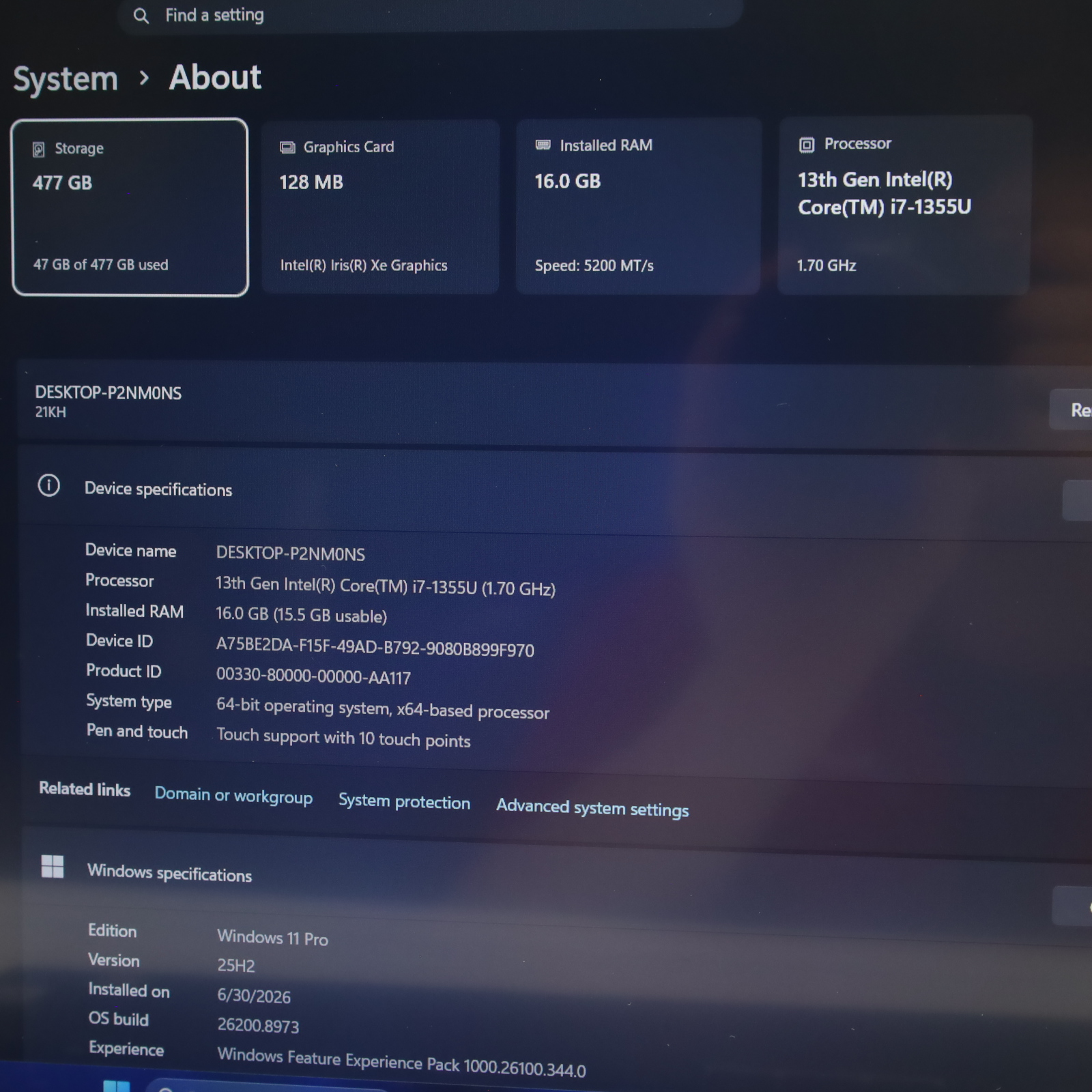Viewport: 1092px width, 1092px height.
Task: Click the Version label
Action: click(114, 960)
